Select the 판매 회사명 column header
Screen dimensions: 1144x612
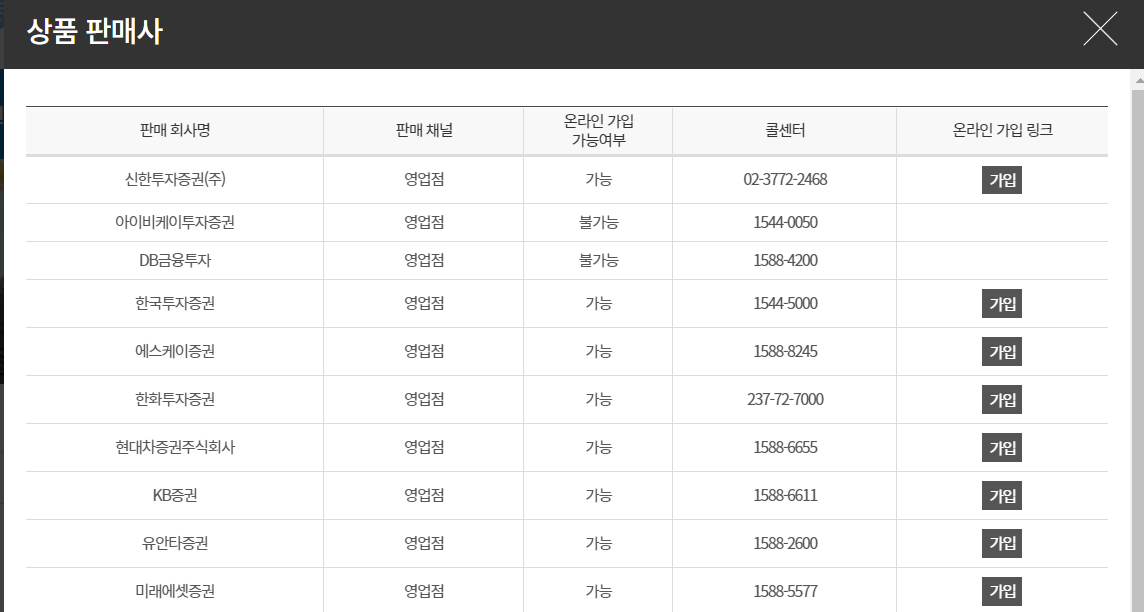[x=175, y=130]
